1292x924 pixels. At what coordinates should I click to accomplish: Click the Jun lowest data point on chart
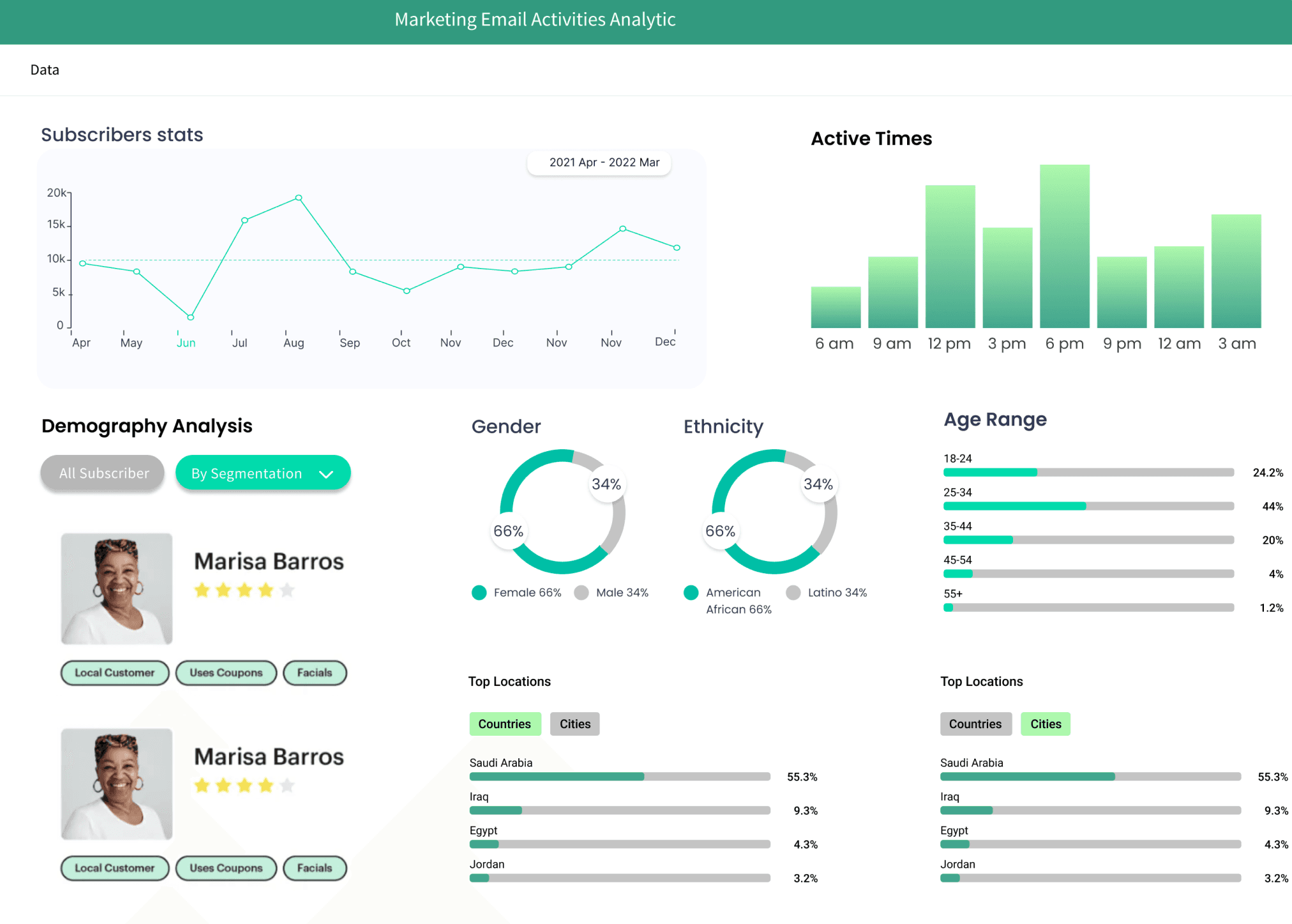point(190,317)
